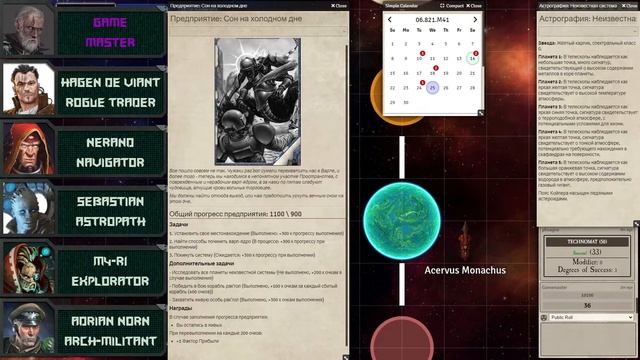Click the note badge on day 10

point(422,53)
